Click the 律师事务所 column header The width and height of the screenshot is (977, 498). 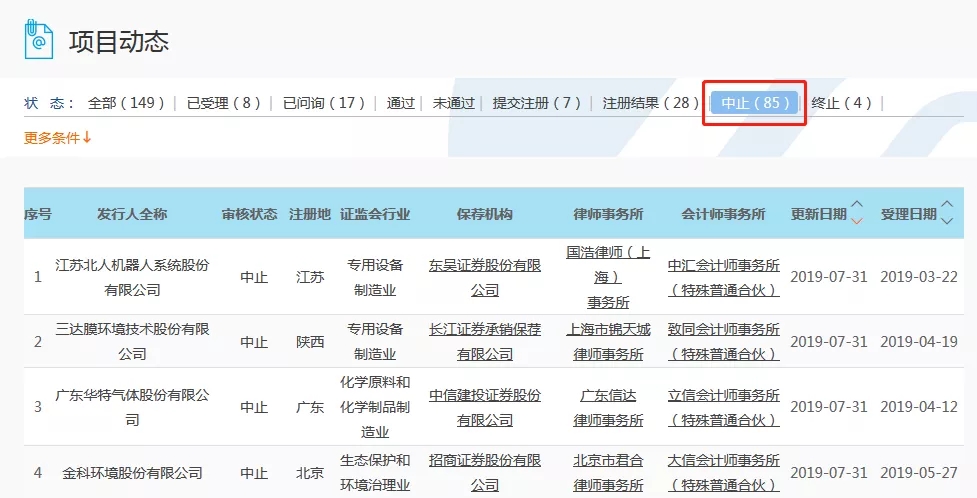pos(608,214)
